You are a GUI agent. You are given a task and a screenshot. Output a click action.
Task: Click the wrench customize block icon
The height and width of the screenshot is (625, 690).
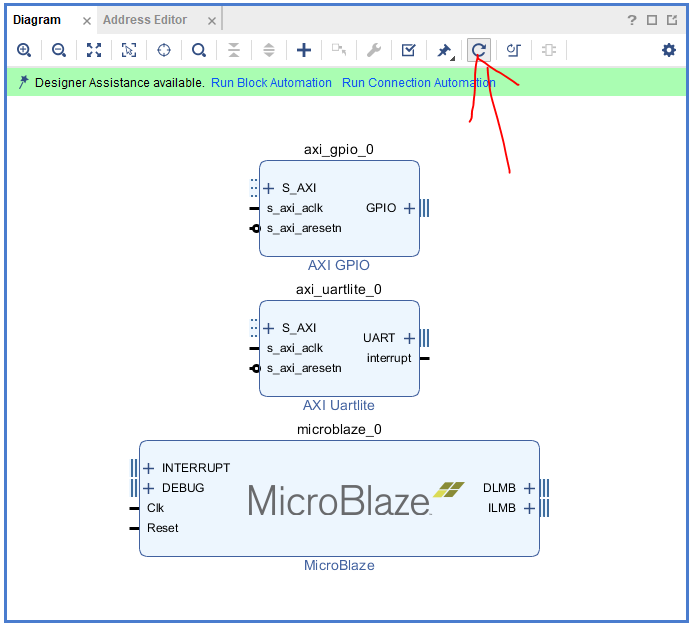point(373,50)
